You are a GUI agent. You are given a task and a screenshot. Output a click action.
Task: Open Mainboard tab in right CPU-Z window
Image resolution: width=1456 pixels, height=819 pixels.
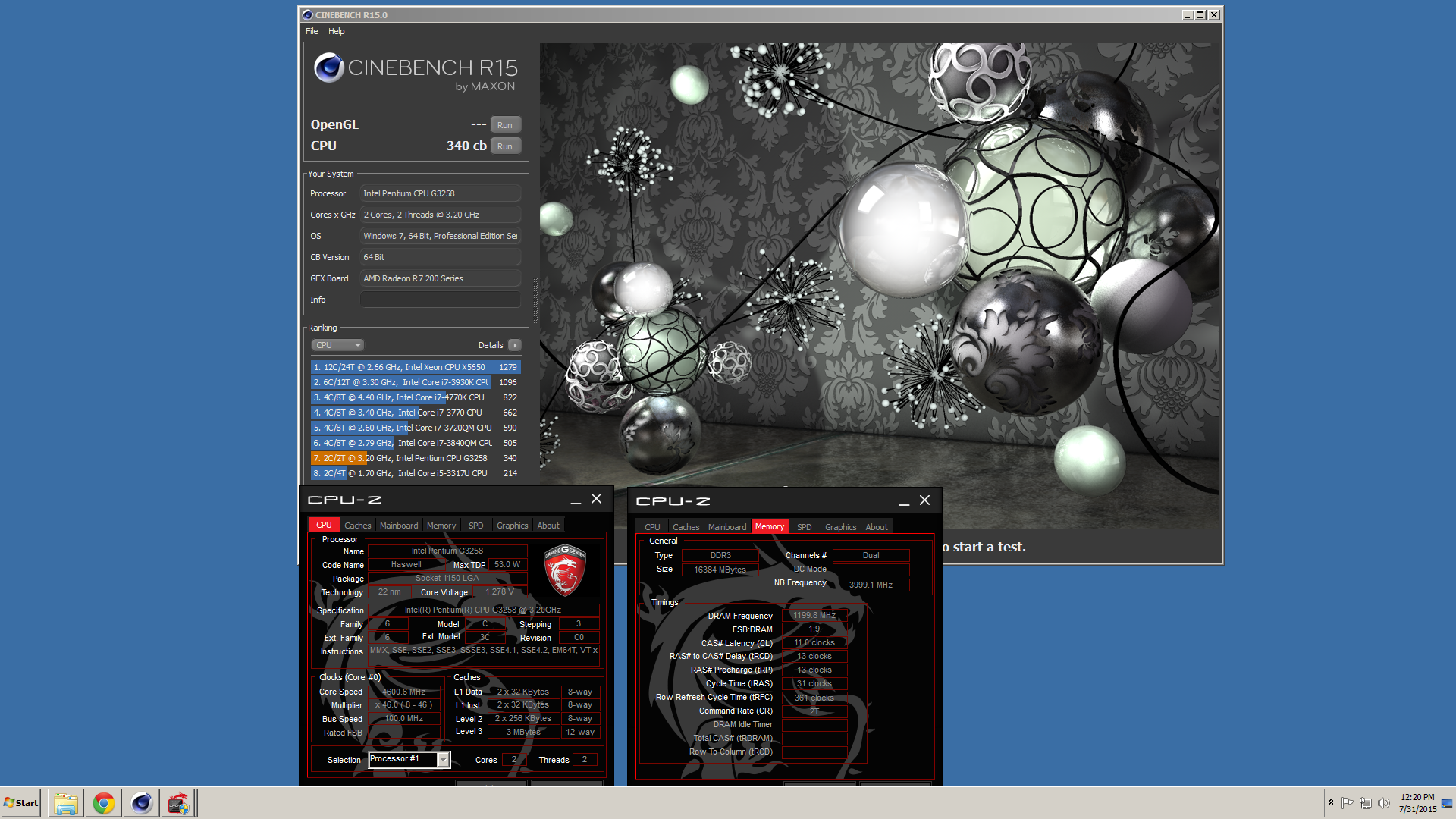pyautogui.click(x=727, y=527)
